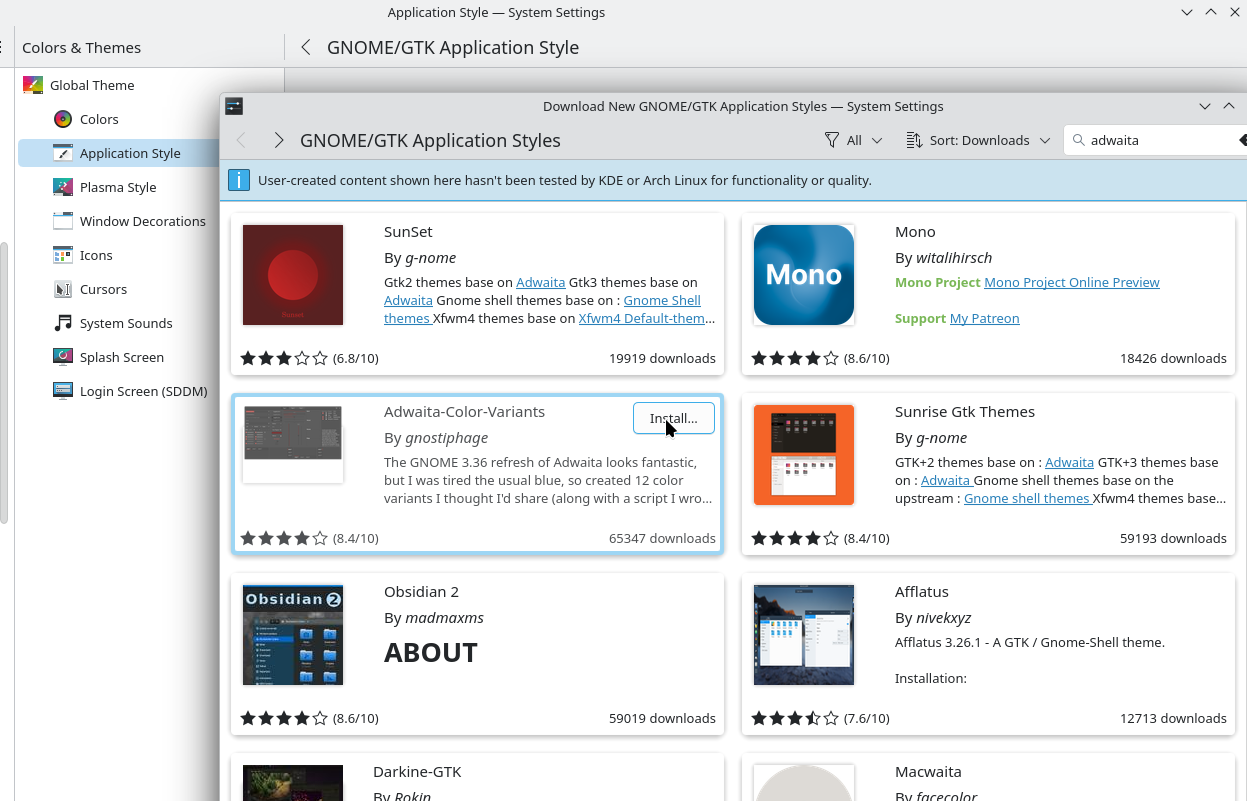This screenshot has height=801, width=1247.
Task: Click author name witalihirsch
Action: pos(954,258)
